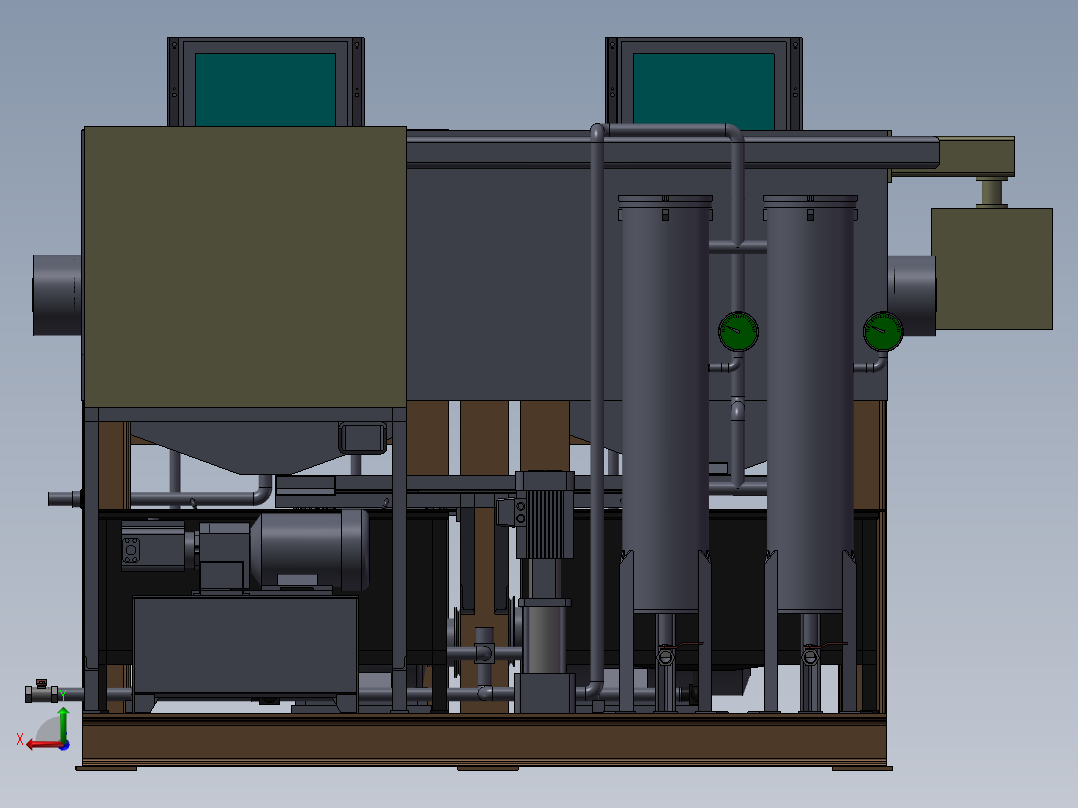Select the right green pressure gauge
1078x808 pixels.
(882, 332)
